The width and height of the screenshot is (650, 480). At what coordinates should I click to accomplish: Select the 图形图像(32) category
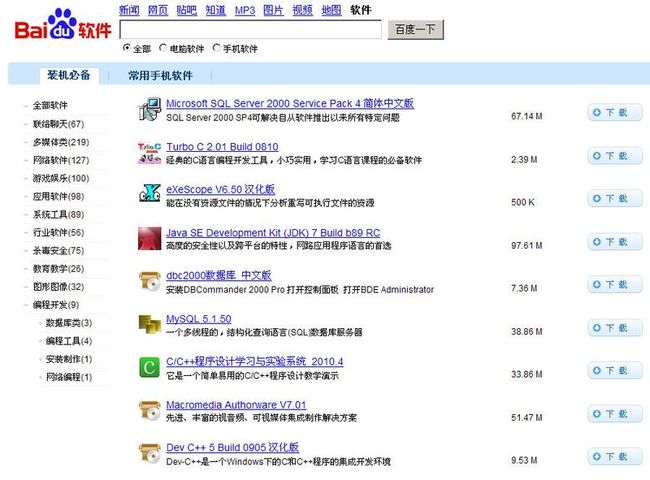tap(58, 287)
